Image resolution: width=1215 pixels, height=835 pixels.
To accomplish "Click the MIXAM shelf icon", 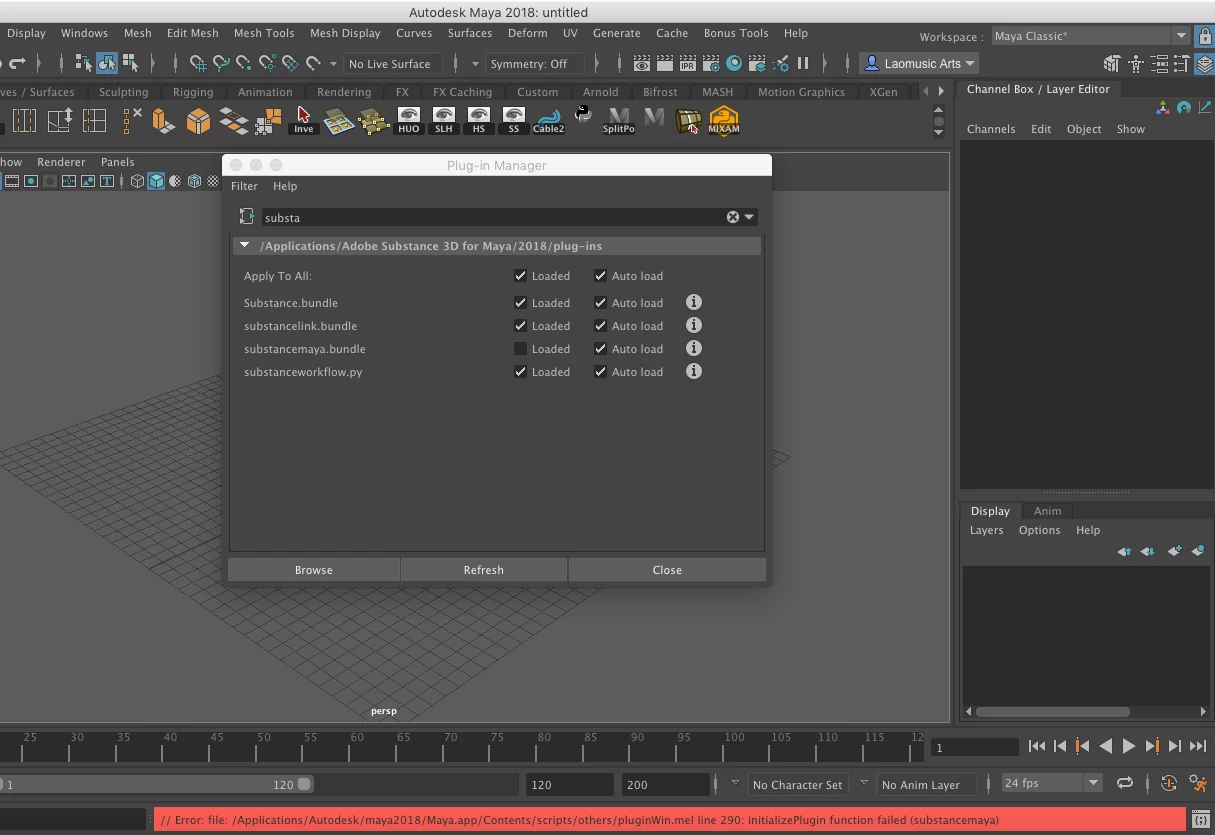I will coord(723,121).
